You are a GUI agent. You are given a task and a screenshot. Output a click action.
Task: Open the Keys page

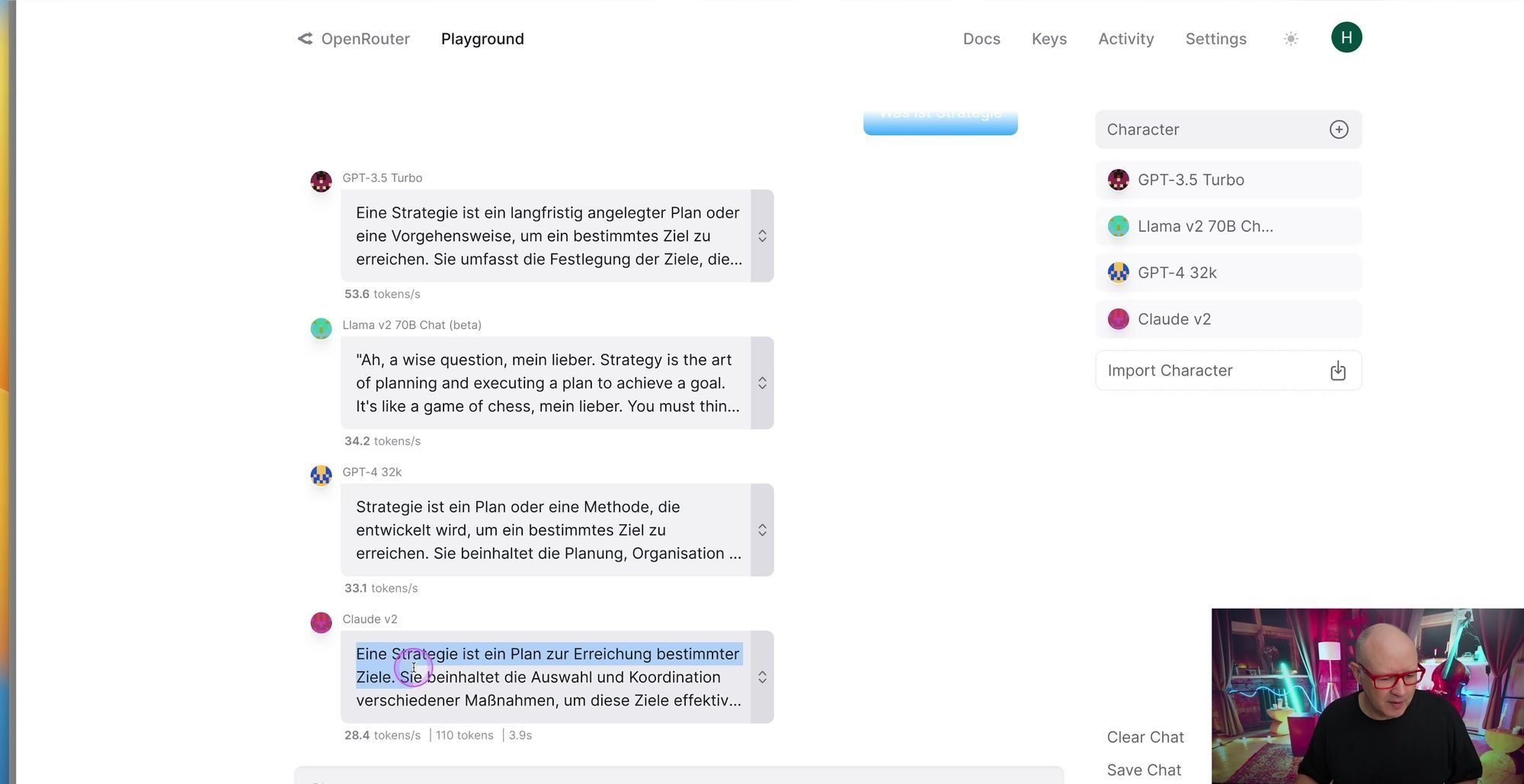(x=1049, y=39)
